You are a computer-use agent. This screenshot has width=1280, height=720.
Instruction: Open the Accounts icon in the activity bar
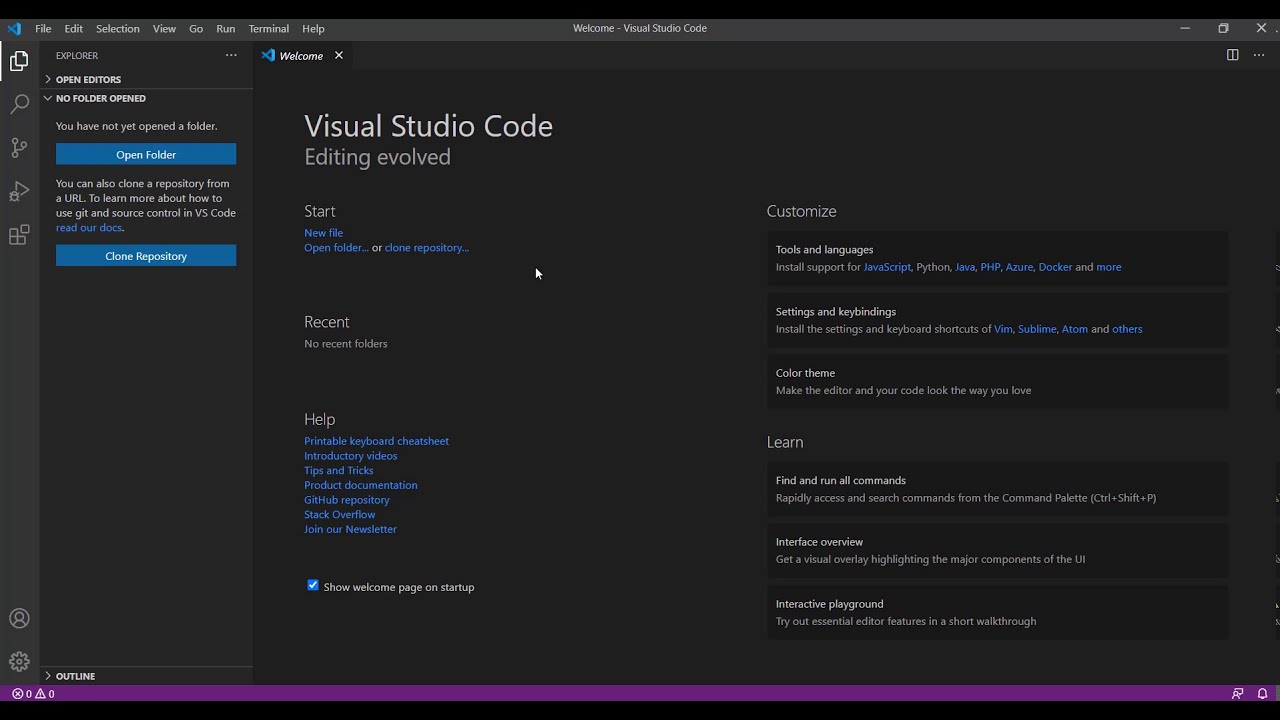point(19,619)
